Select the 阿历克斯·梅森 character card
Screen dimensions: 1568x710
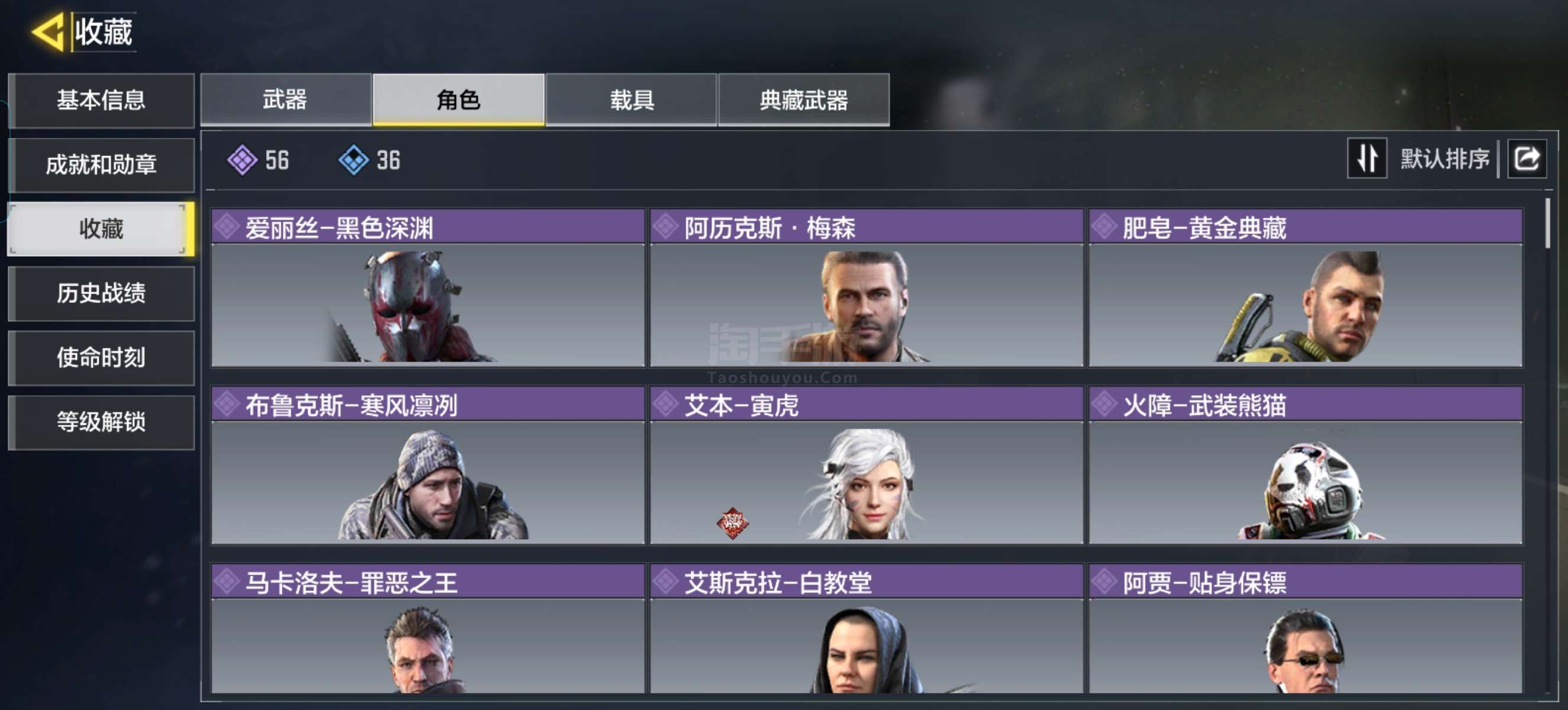[866, 288]
